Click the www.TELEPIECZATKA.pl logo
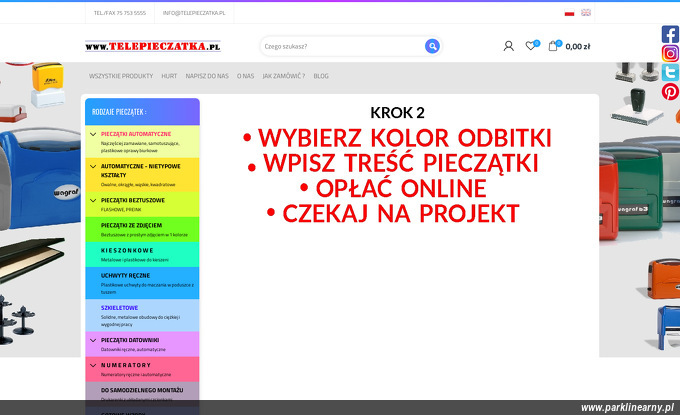This screenshot has height=415, width=680. (x=153, y=46)
